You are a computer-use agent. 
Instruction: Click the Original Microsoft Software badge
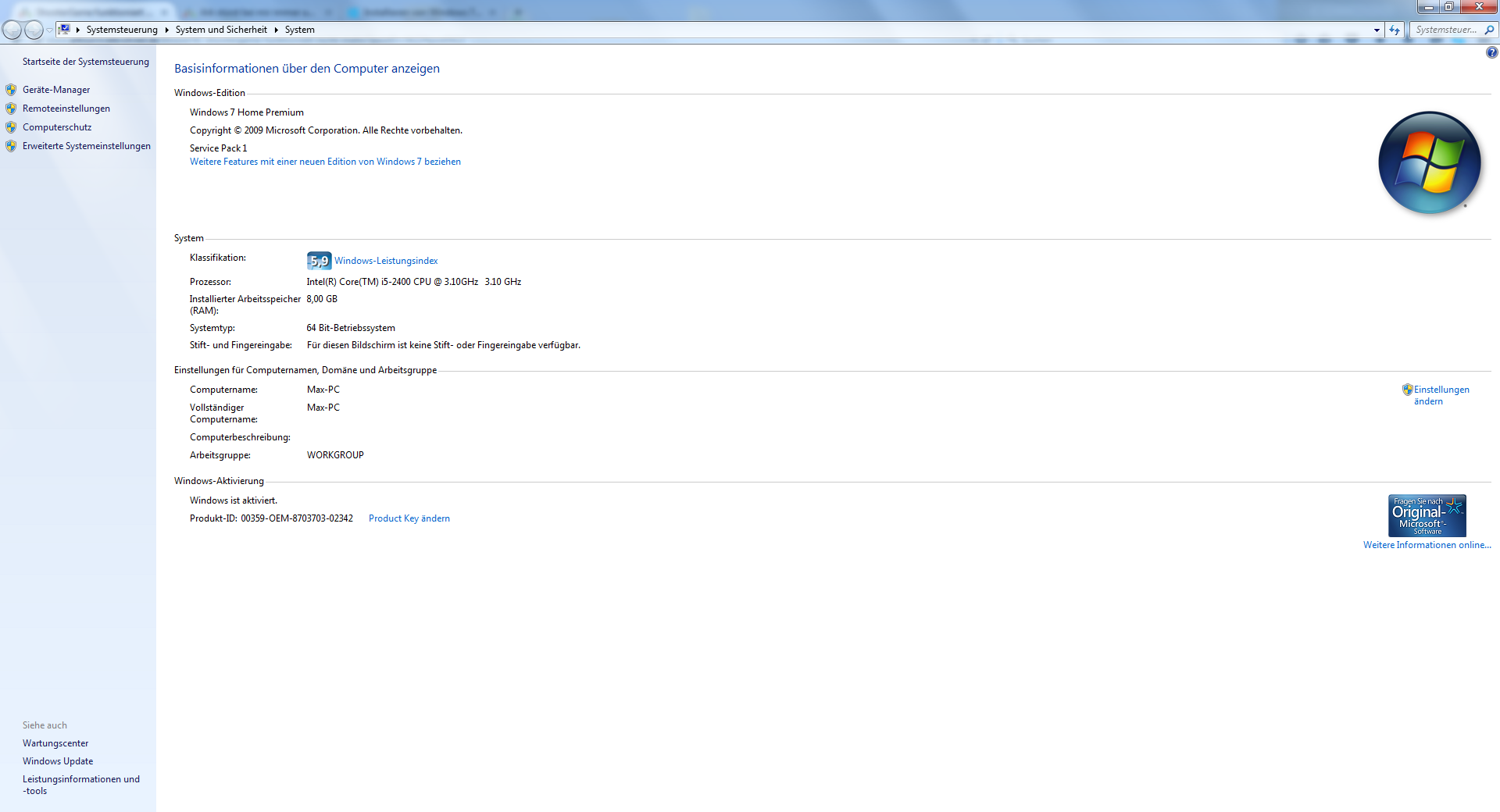[x=1427, y=515]
